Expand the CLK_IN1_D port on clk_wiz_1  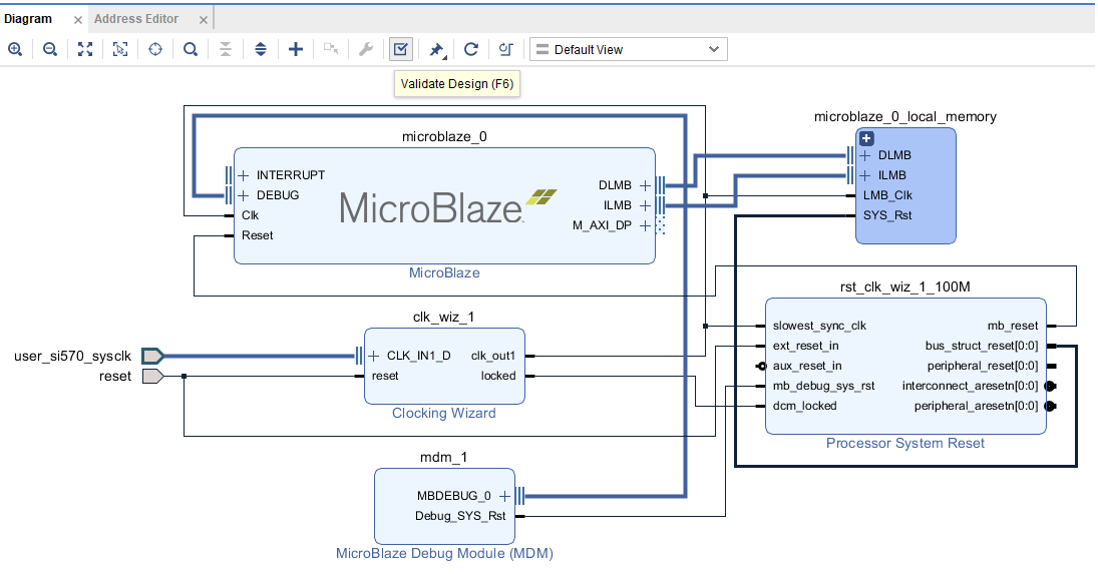tap(373, 356)
